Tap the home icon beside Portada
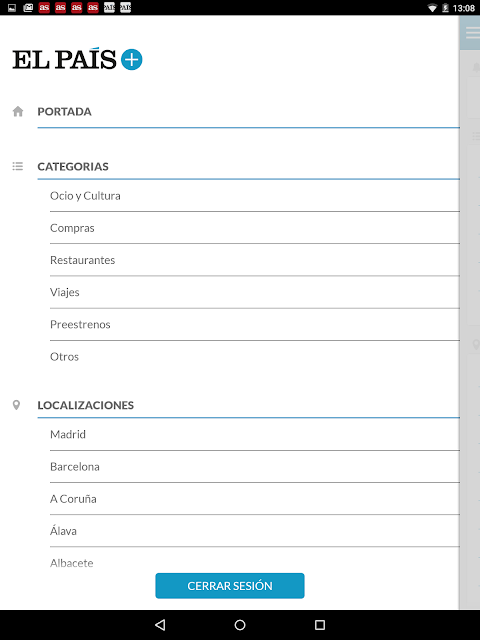The height and width of the screenshot is (640, 480). [x=18, y=111]
